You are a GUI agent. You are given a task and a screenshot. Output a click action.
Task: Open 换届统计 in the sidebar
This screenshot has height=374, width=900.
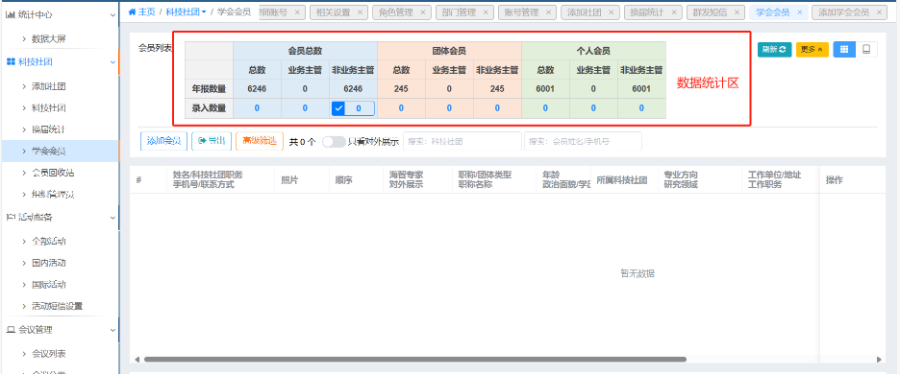49,130
